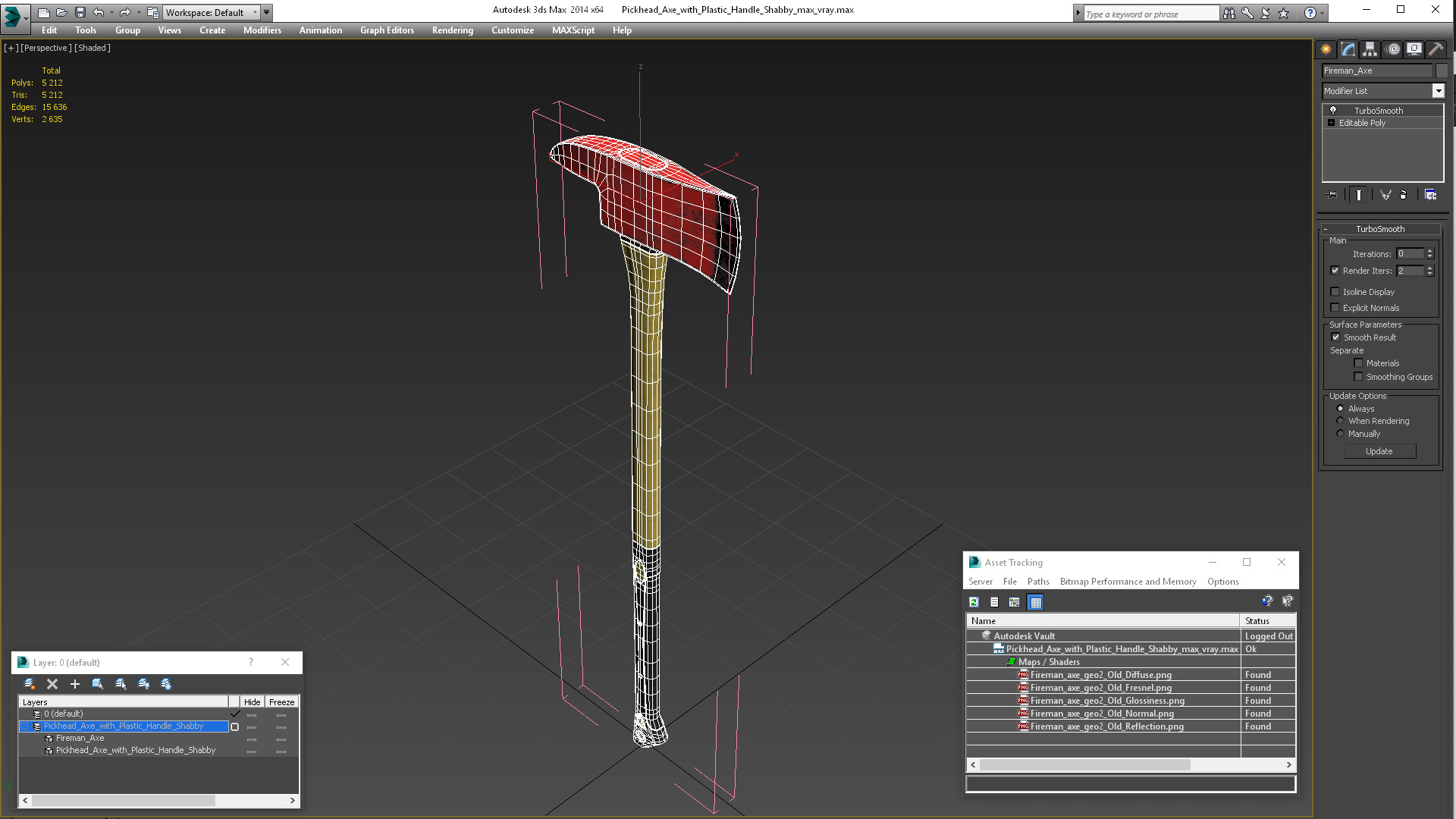Screen dimensions: 1456x819
Task: Click the favorites star icon in title bar
Action: pos(1284,13)
